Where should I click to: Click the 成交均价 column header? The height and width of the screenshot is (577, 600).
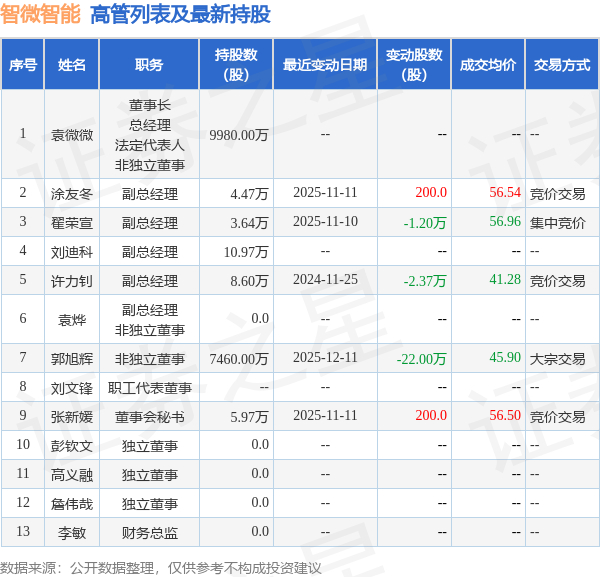tap(488, 64)
